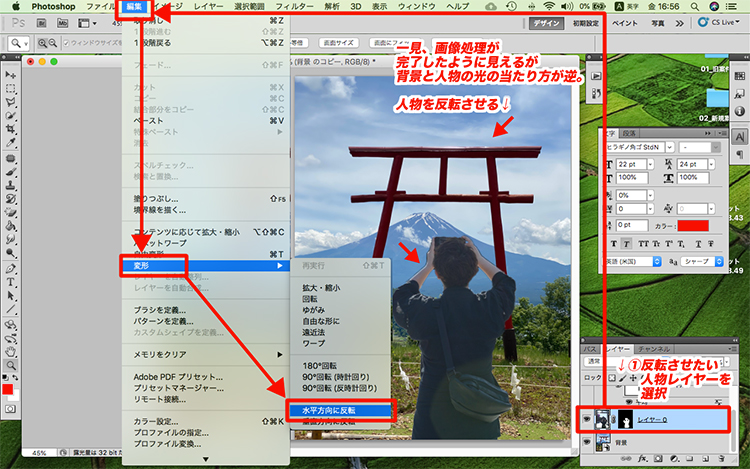The width and height of the screenshot is (750, 469).
Task: Toggle All Caps (TT) in Character panel
Action: (x=643, y=244)
